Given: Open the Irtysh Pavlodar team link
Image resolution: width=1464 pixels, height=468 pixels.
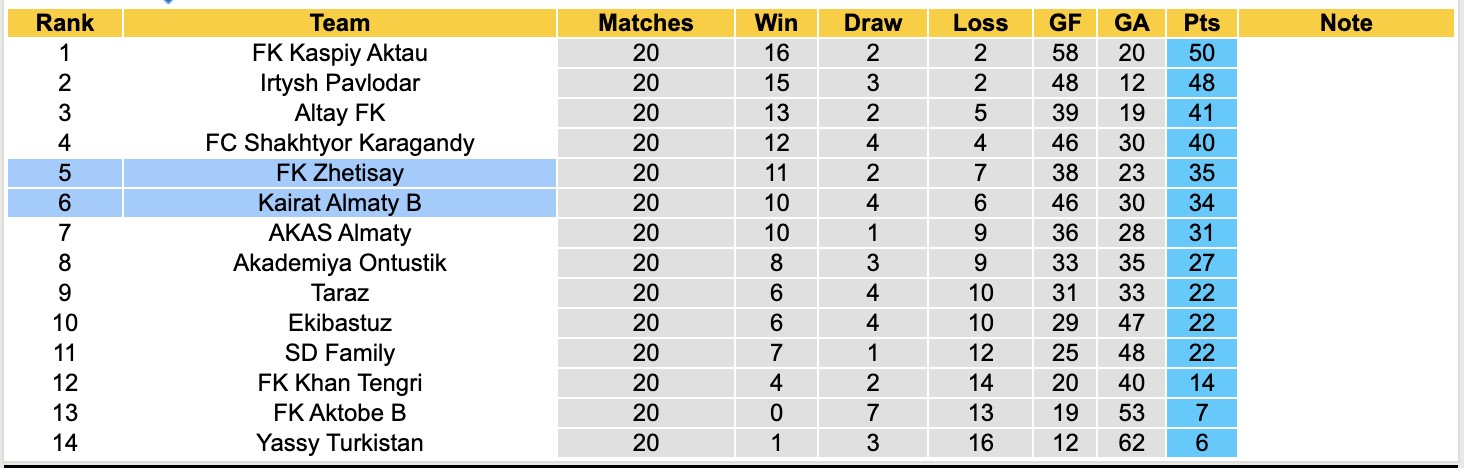Looking at the screenshot, I should [339, 83].
